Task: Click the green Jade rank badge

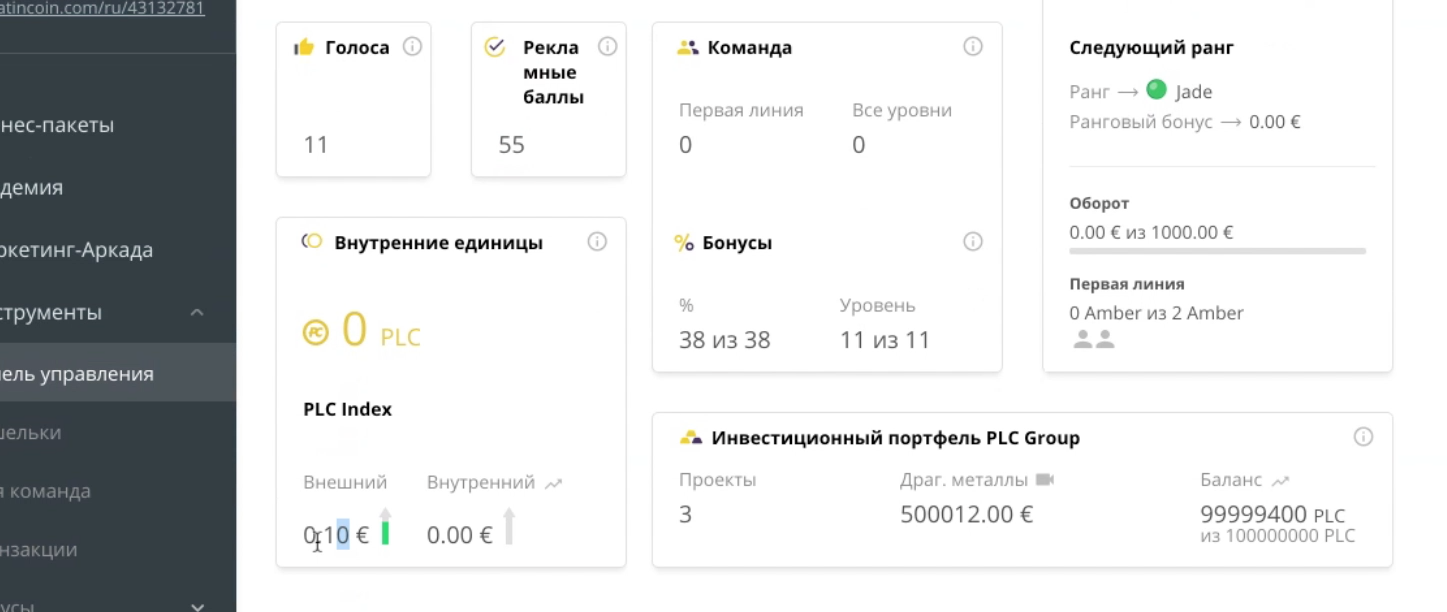Action: [1156, 90]
